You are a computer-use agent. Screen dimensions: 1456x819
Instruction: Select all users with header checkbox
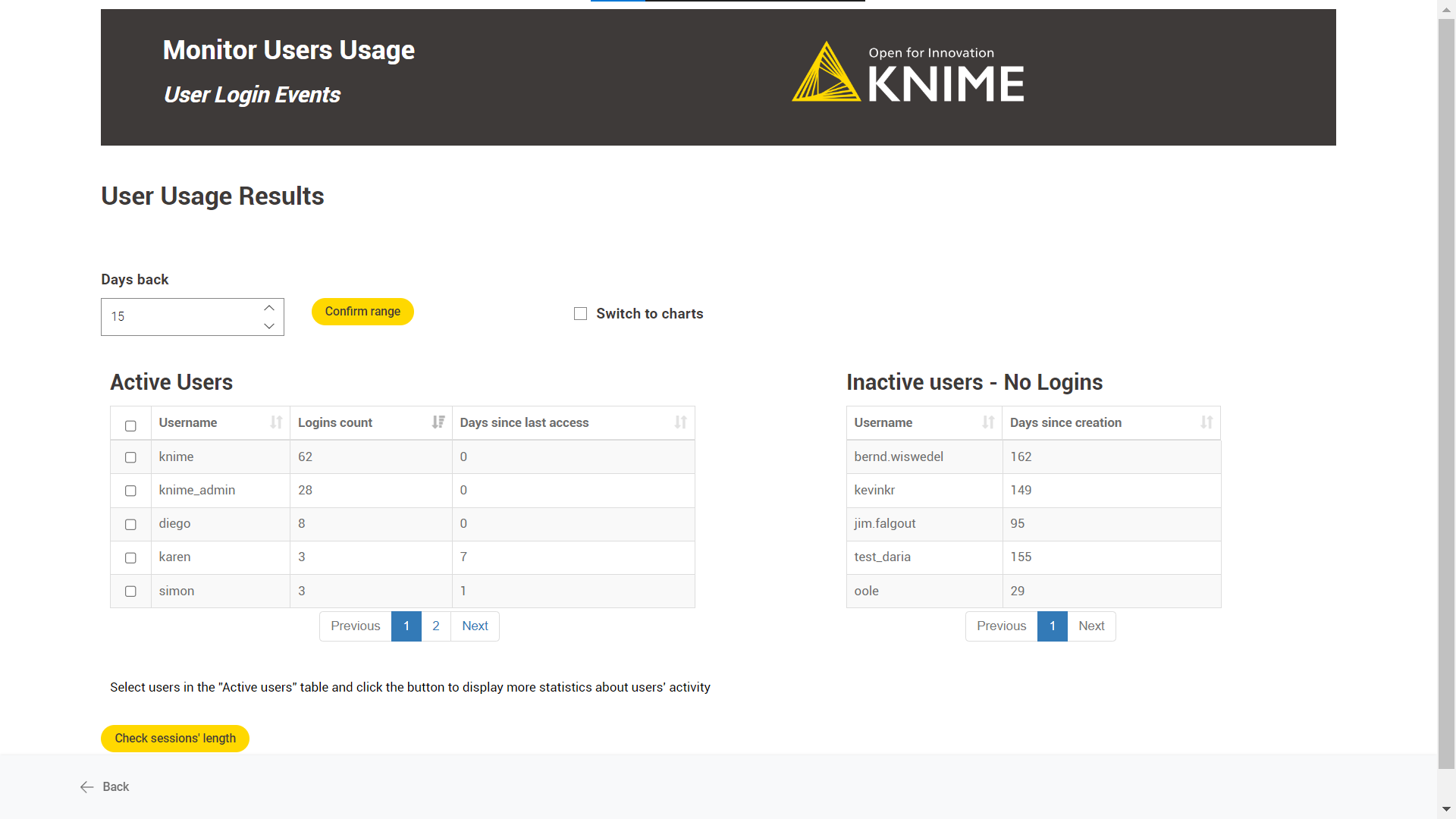[x=130, y=425]
